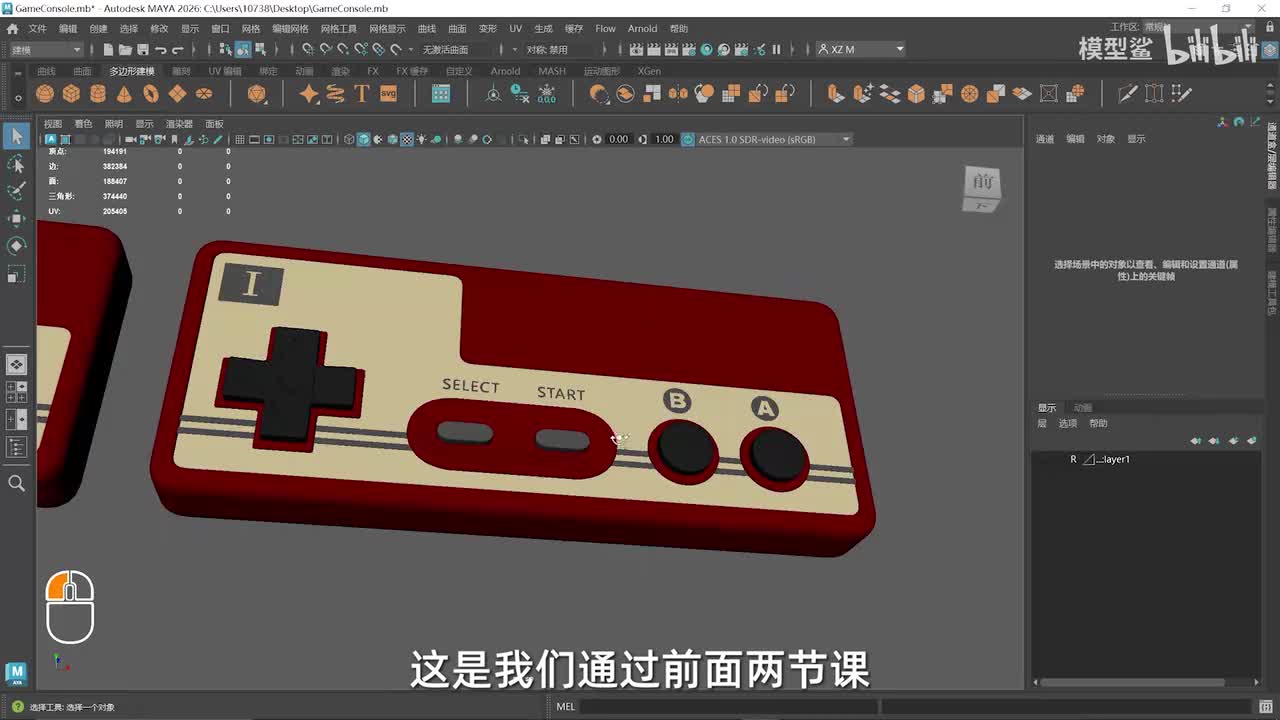
Task: Open the 编辑网格 menu
Action: tap(290, 29)
